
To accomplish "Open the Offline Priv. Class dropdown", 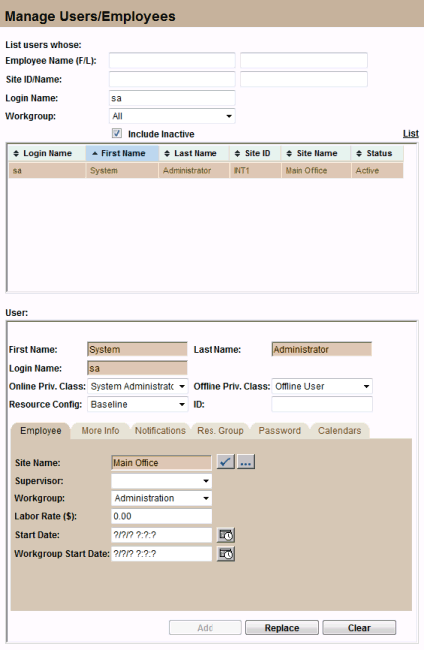I will pos(322,386).
